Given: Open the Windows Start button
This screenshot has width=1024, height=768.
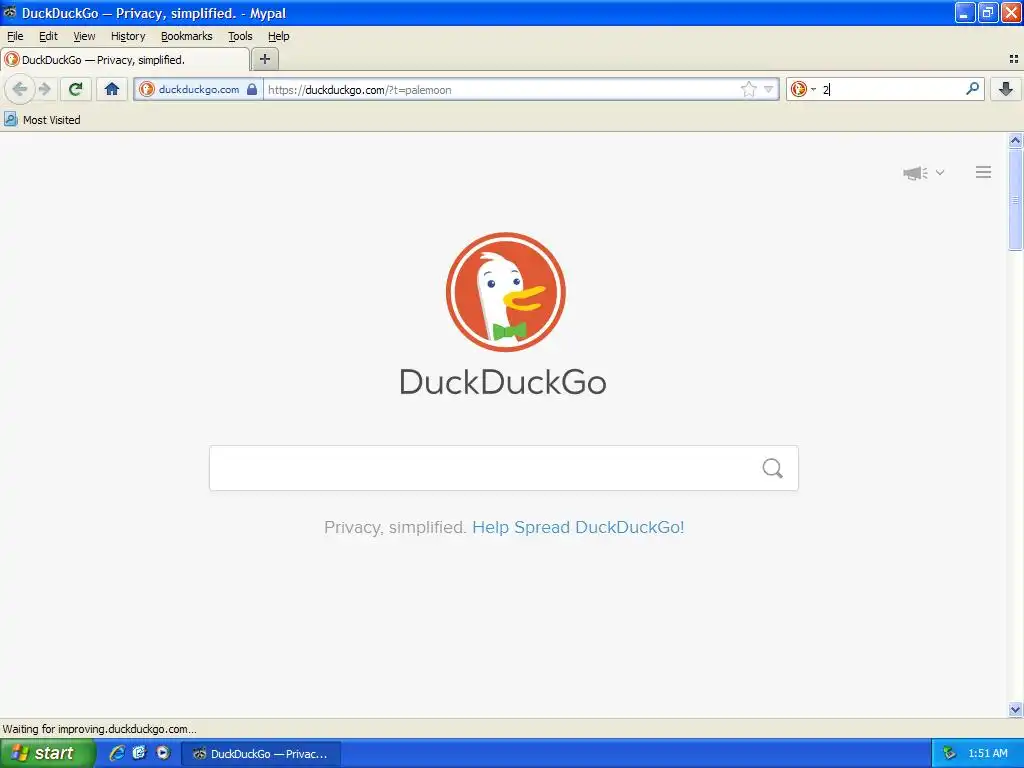Looking at the screenshot, I should [x=46, y=753].
